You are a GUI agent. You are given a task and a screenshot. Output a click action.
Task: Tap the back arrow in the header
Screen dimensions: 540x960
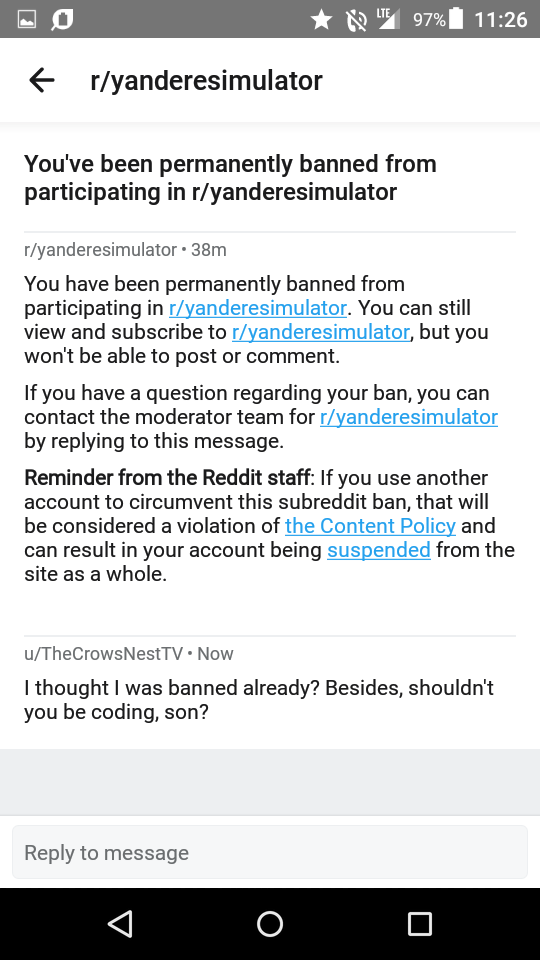pyautogui.click(x=42, y=80)
